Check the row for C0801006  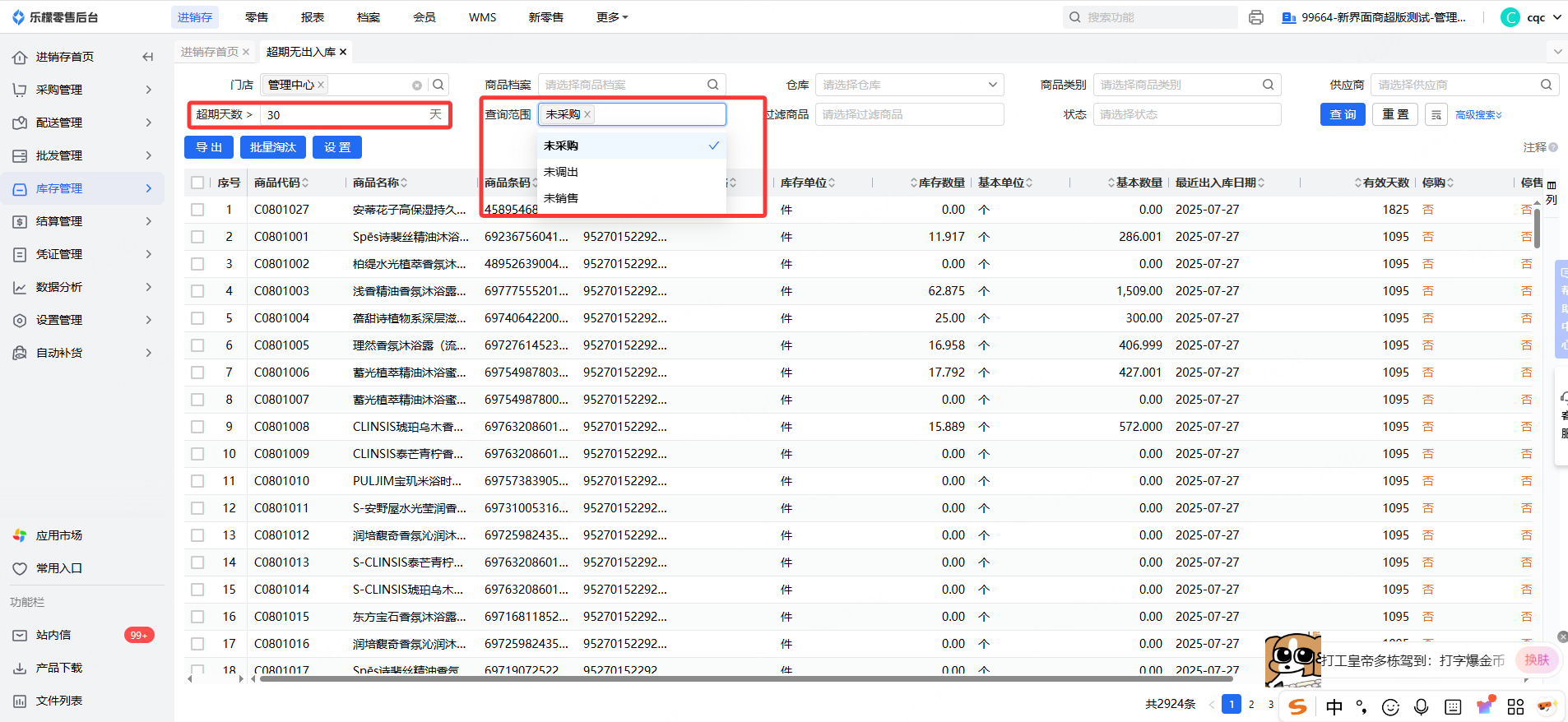click(197, 373)
